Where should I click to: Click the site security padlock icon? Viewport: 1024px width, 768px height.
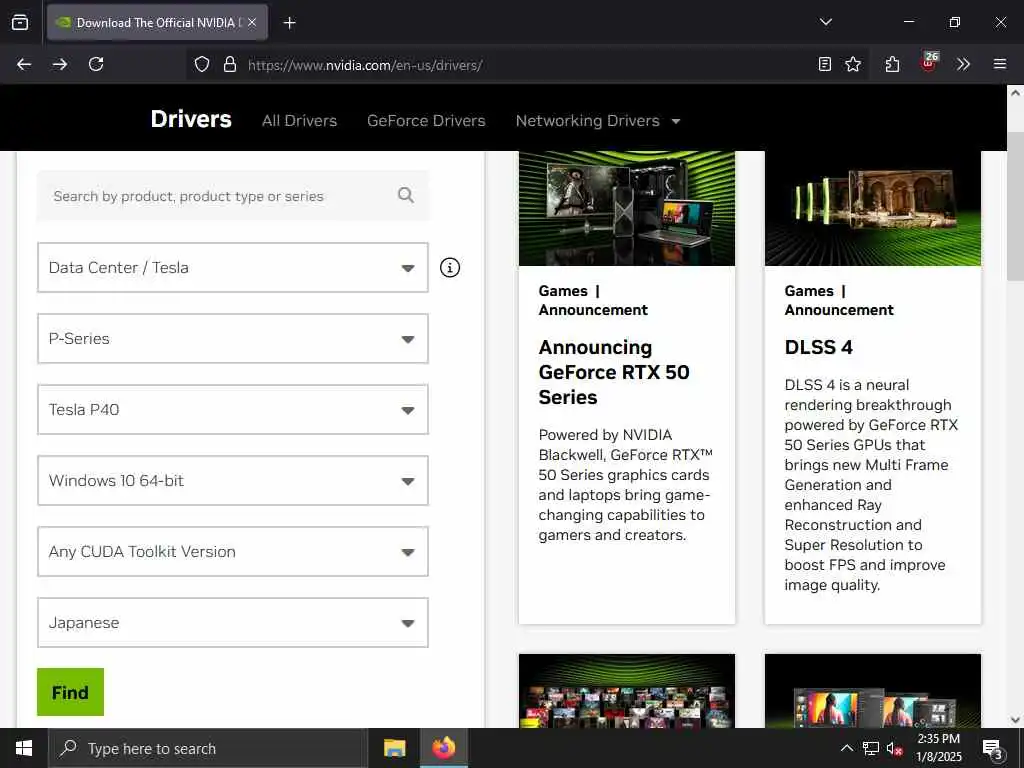pos(229,65)
